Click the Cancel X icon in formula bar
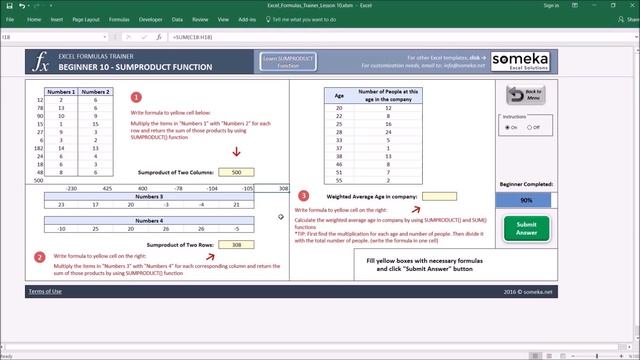Viewport: 640px width, 360px height. click(128, 37)
